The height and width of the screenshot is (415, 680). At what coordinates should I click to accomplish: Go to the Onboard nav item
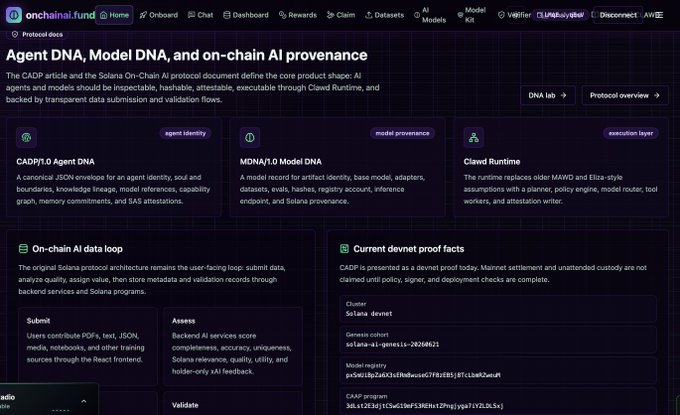tap(159, 15)
